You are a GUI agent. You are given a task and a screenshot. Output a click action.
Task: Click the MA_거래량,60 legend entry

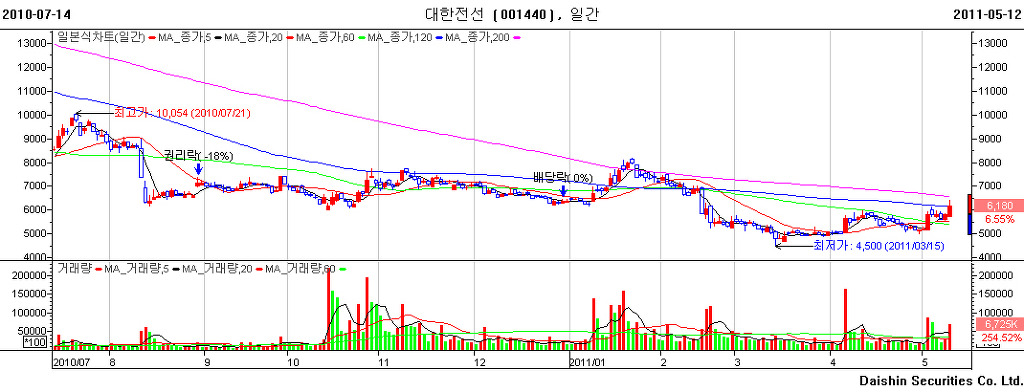(x=299, y=269)
